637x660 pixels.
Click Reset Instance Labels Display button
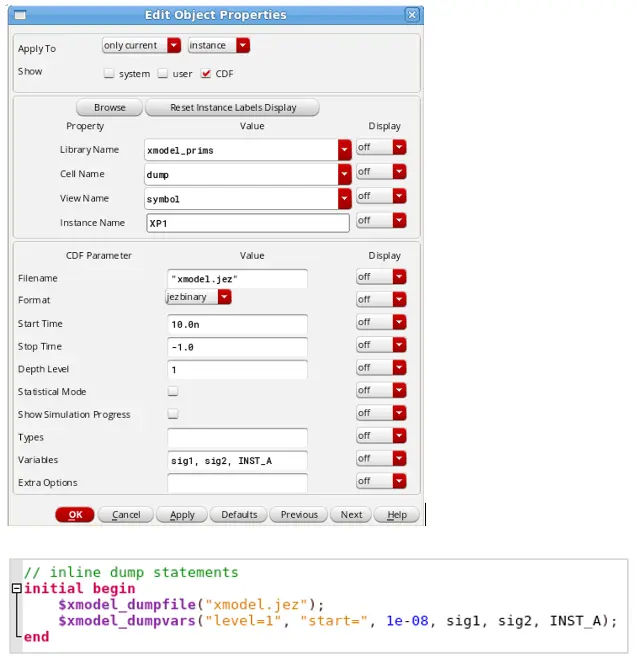232,107
